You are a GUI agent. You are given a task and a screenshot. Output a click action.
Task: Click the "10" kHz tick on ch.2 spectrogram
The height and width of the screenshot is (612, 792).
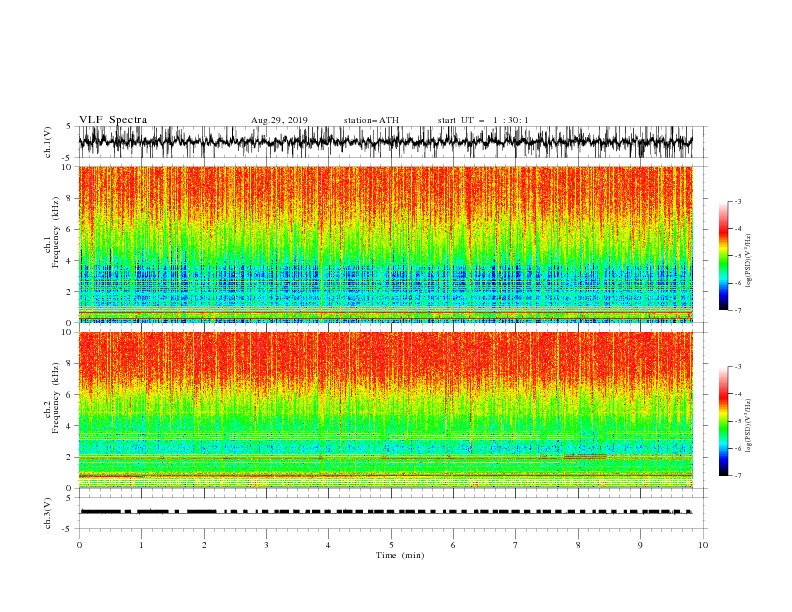pos(67,332)
